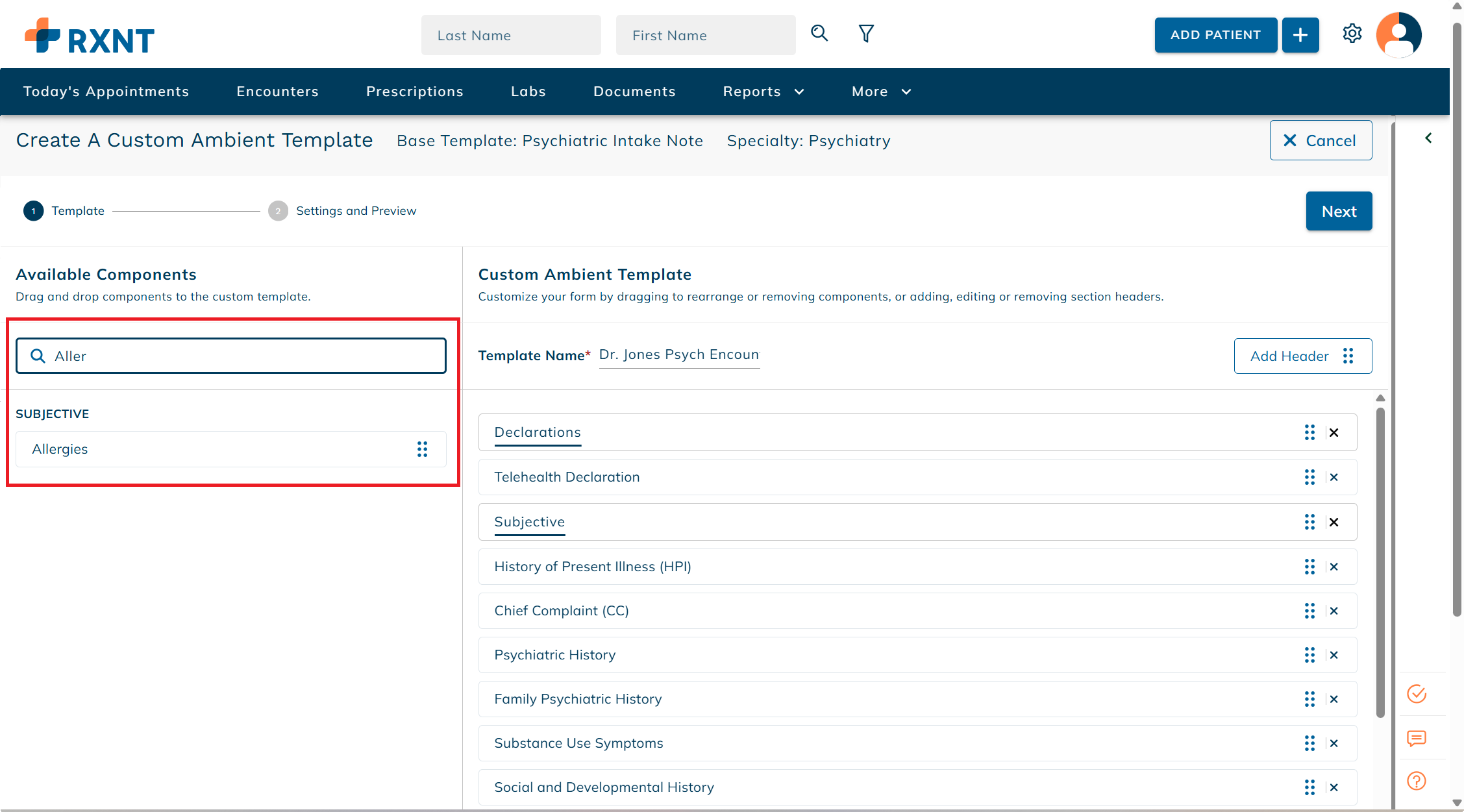Screen dimensions: 1464x812
Task: Open settings gear icon
Action: [1352, 34]
